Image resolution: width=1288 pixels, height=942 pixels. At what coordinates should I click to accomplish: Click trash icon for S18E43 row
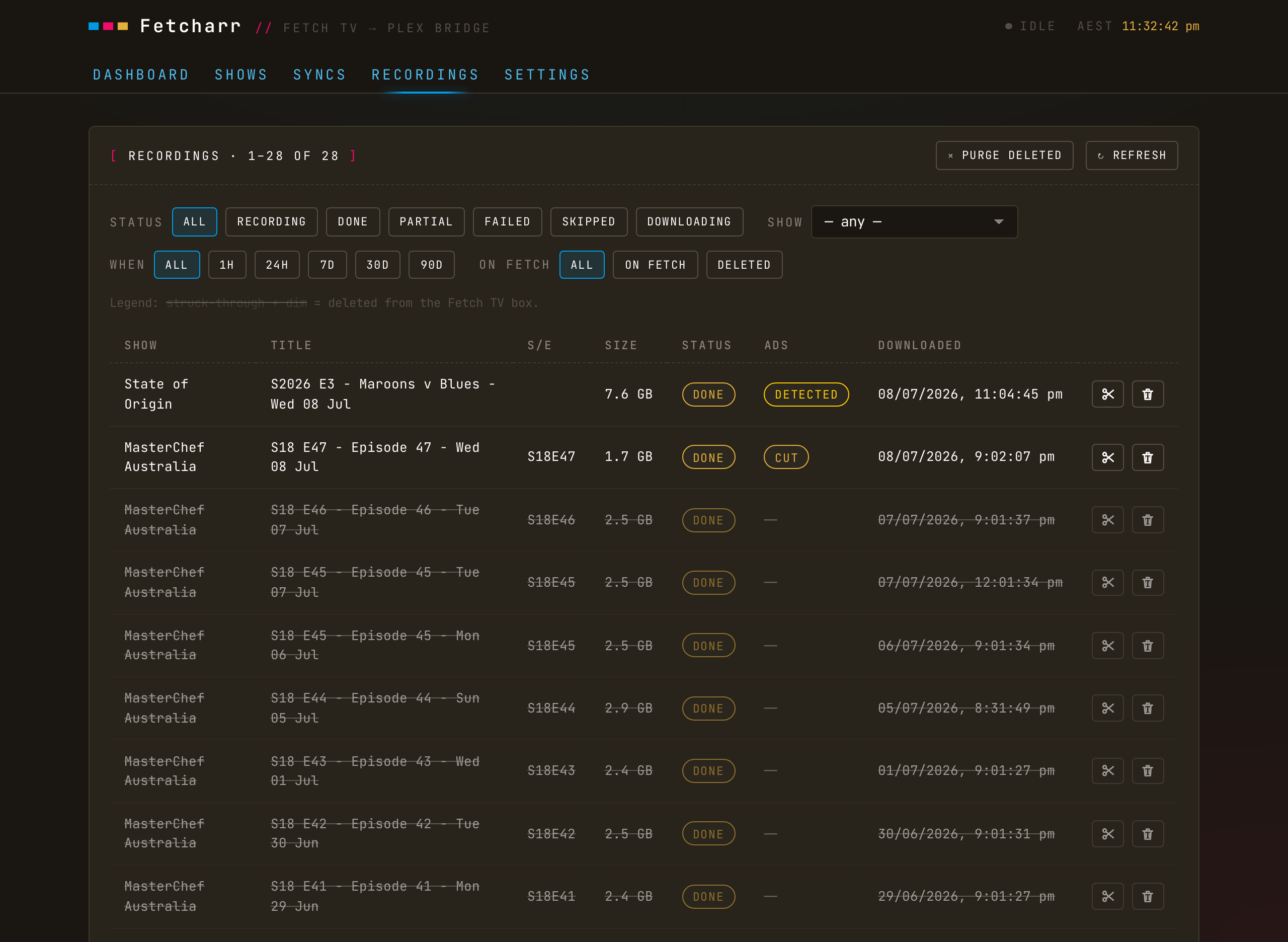pyautogui.click(x=1147, y=771)
